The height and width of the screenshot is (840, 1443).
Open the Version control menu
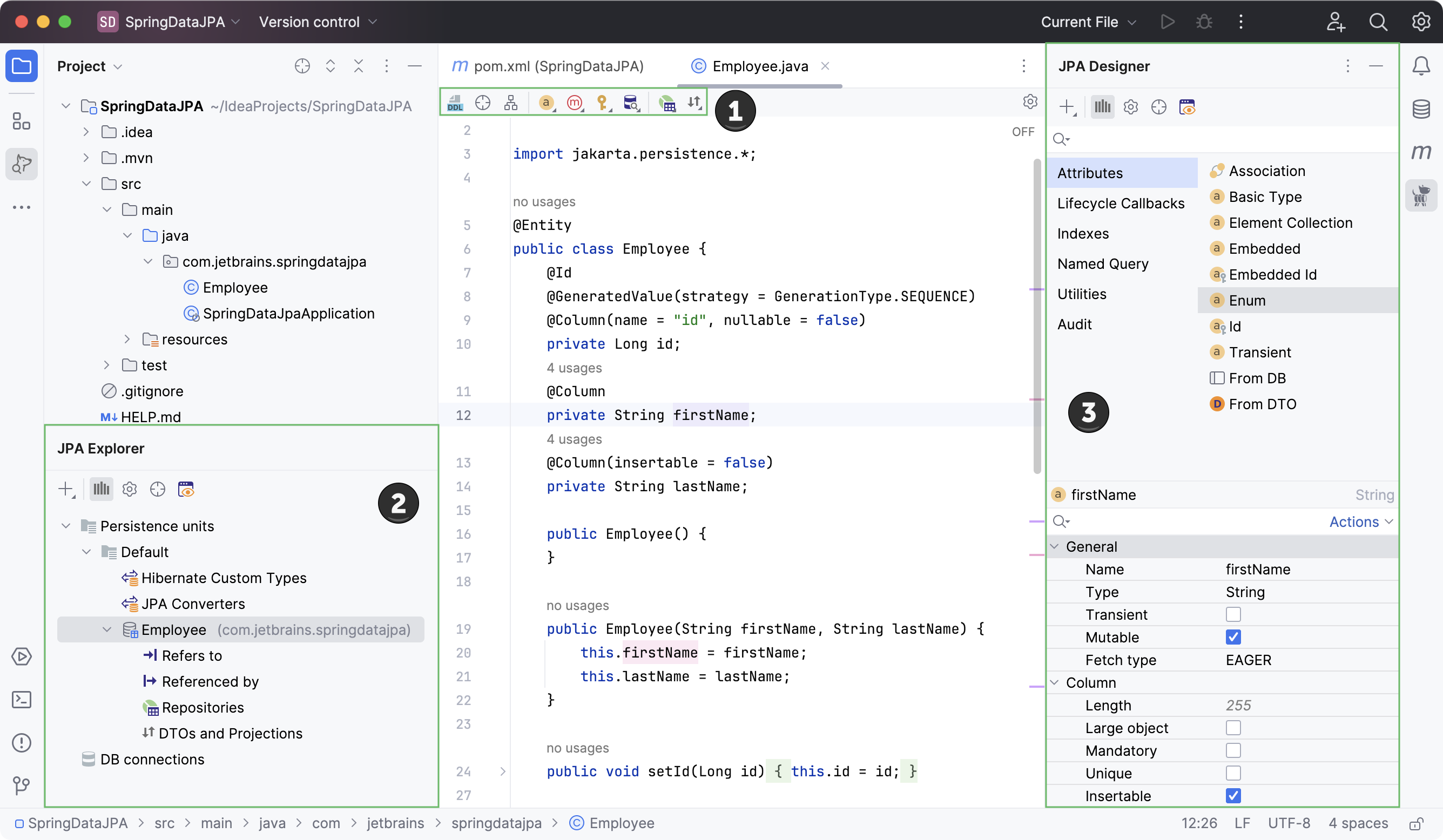[x=318, y=22]
